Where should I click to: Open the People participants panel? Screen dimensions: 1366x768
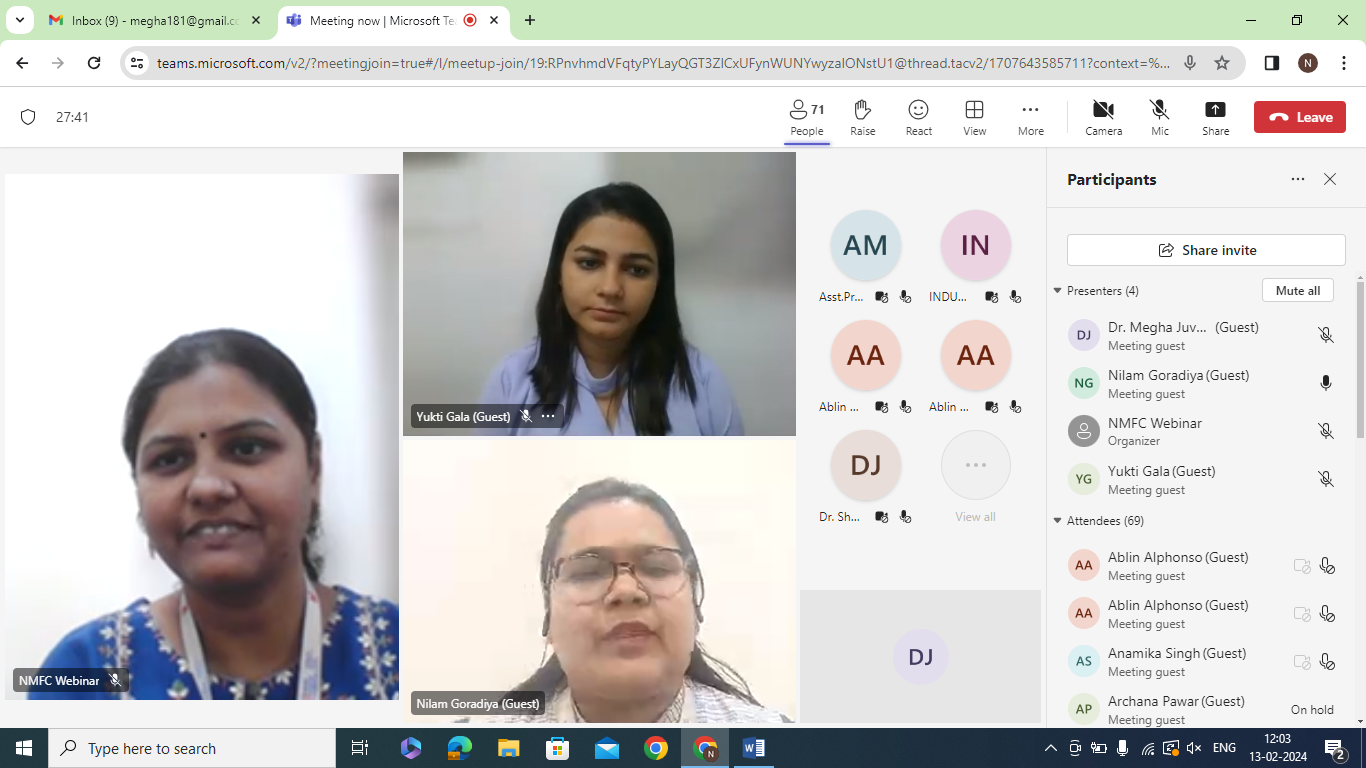pos(806,117)
